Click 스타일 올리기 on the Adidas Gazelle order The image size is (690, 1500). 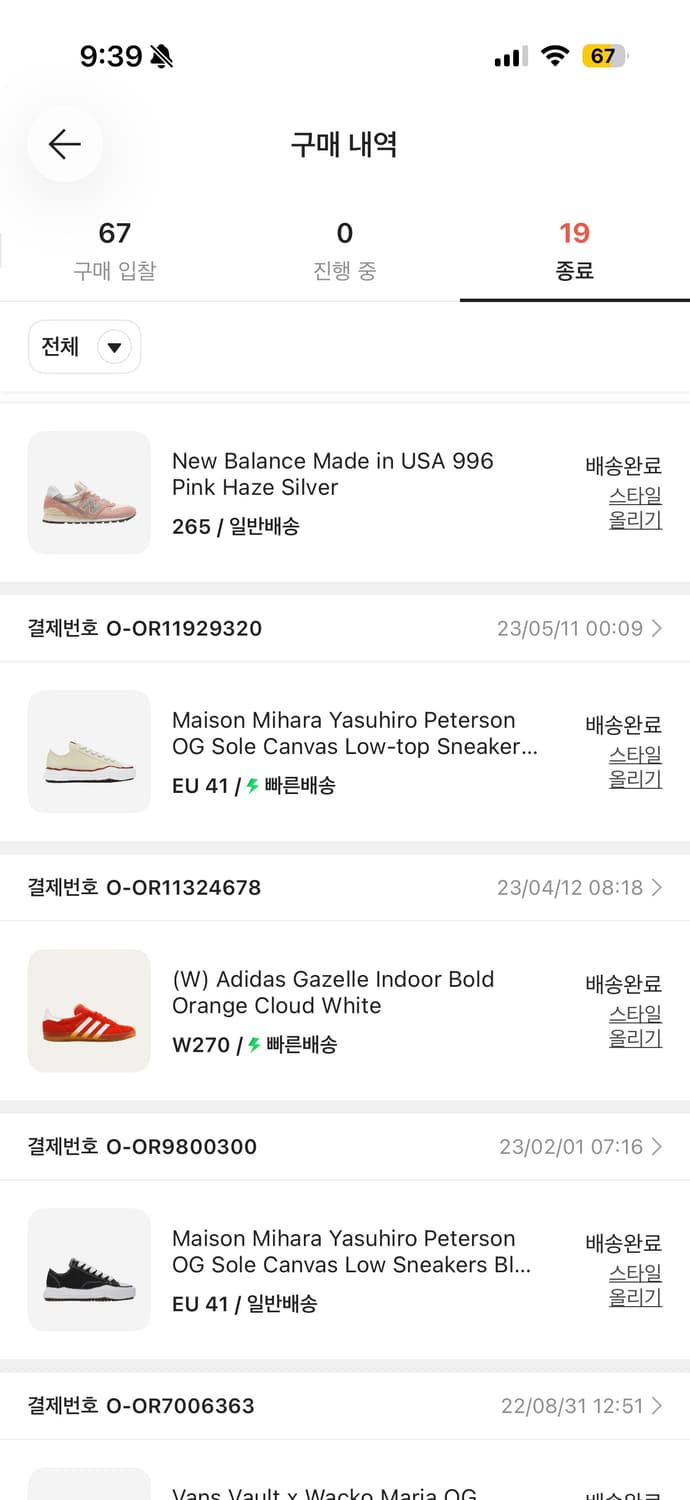pyautogui.click(x=635, y=1026)
